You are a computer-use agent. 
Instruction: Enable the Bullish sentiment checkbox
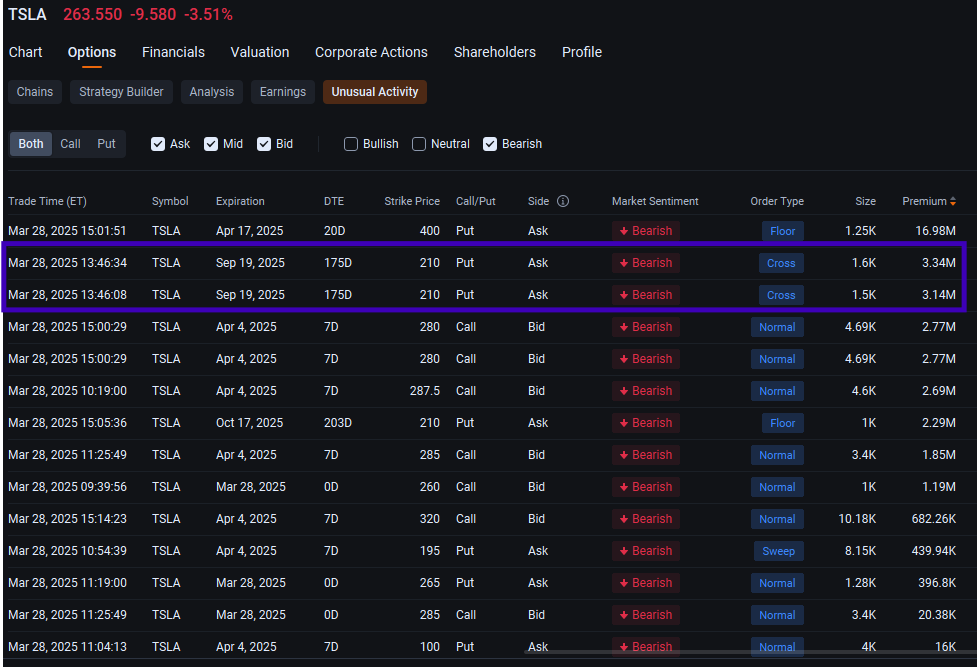351,144
